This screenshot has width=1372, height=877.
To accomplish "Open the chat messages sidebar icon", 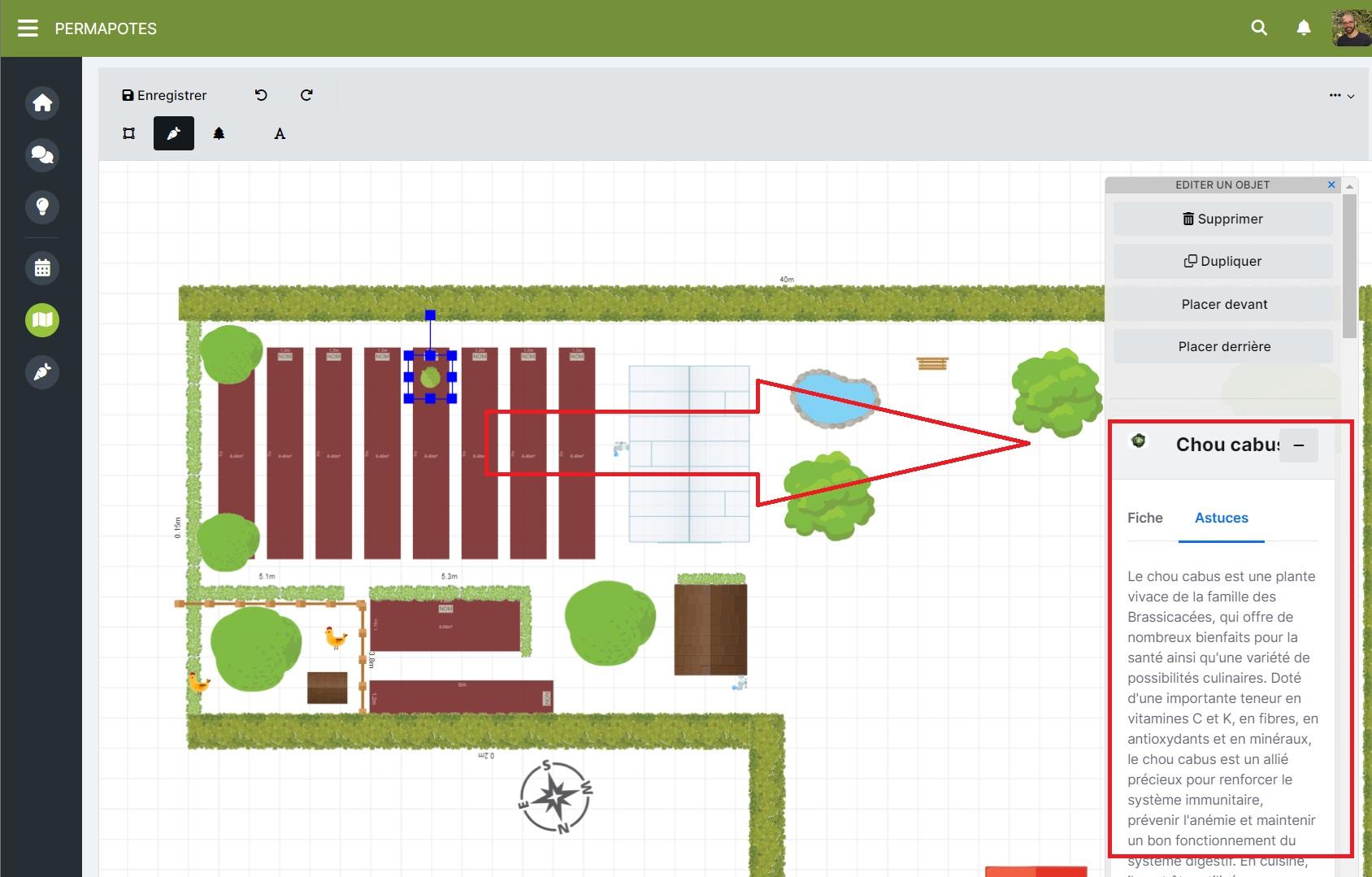I will (x=42, y=154).
